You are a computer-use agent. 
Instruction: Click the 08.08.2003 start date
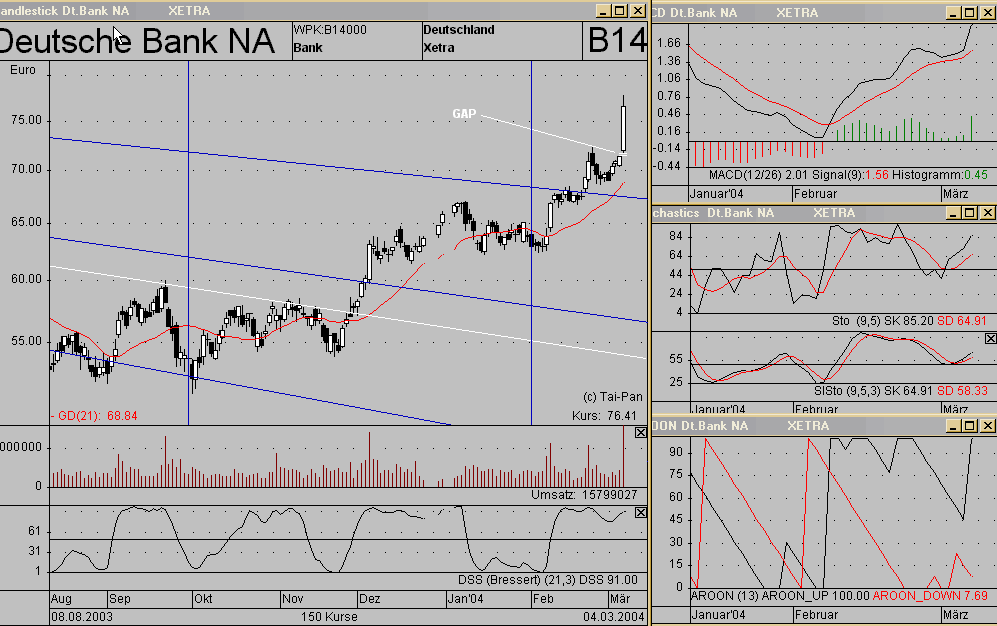click(x=82, y=616)
